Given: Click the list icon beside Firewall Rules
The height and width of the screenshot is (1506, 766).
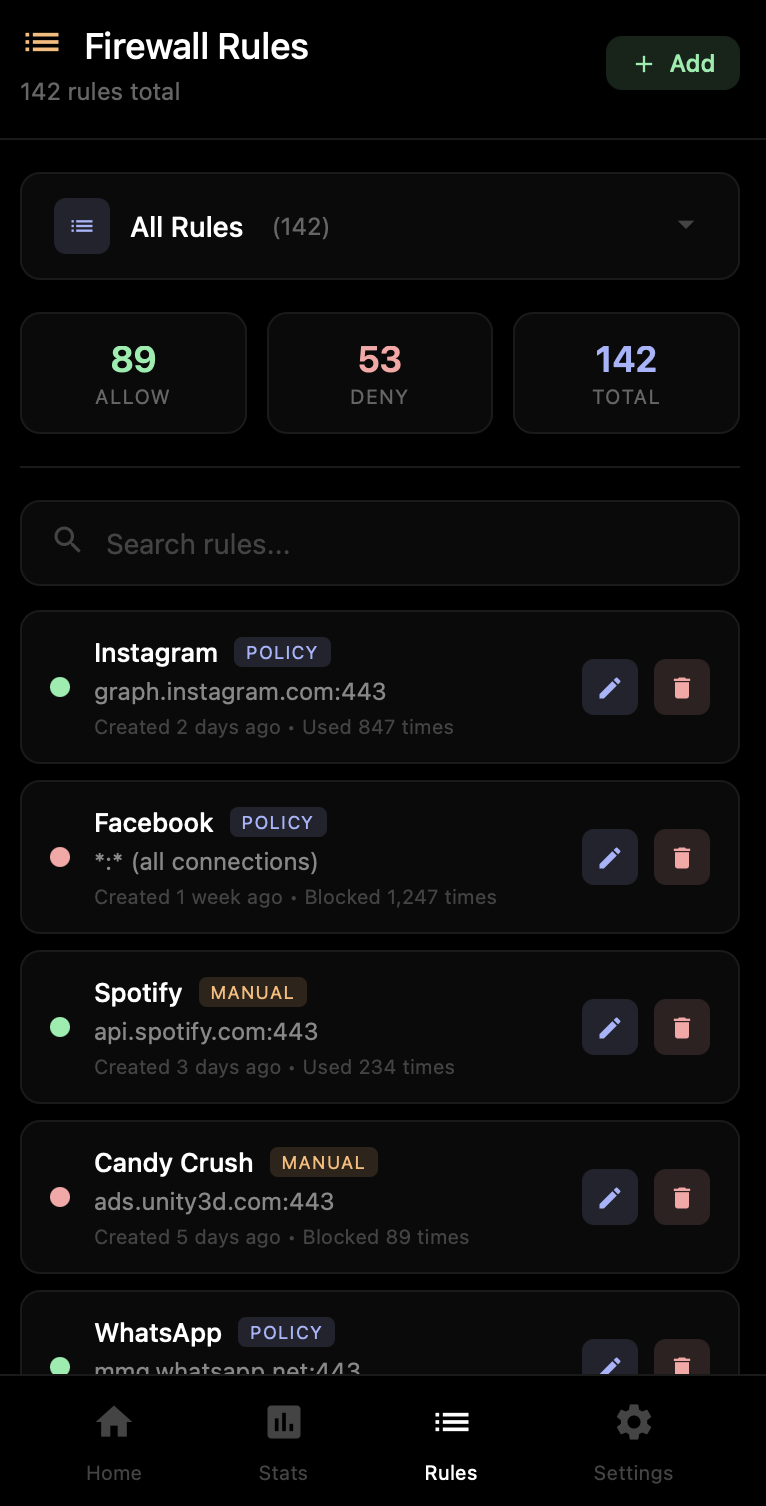Looking at the screenshot, I should (x=42, y=43).
